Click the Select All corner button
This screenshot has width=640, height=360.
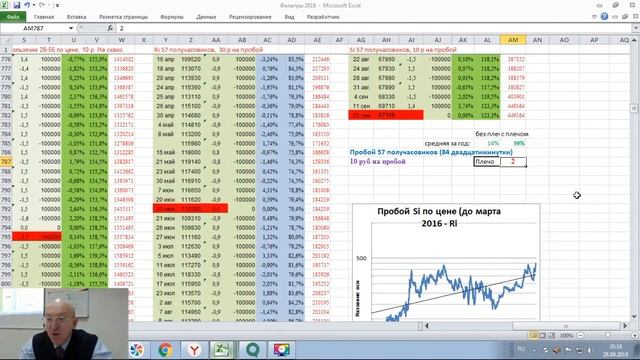tap(6, 40)
